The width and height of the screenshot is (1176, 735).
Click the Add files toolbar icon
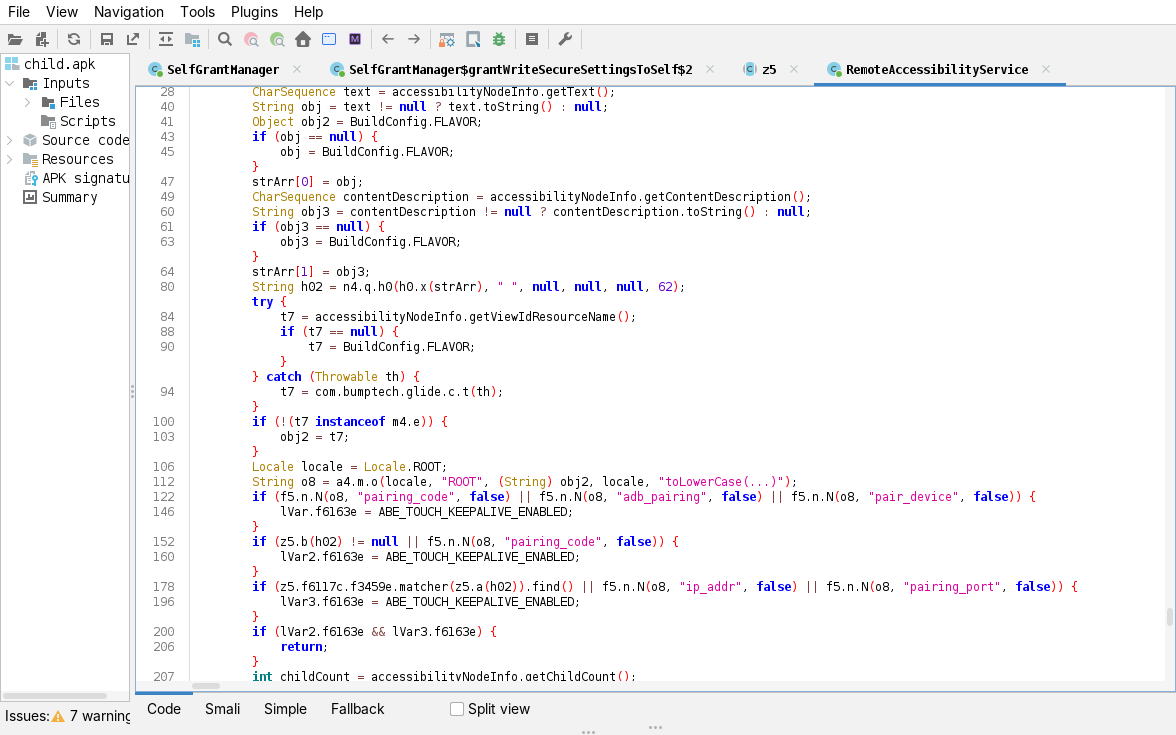tap(42, 39)
